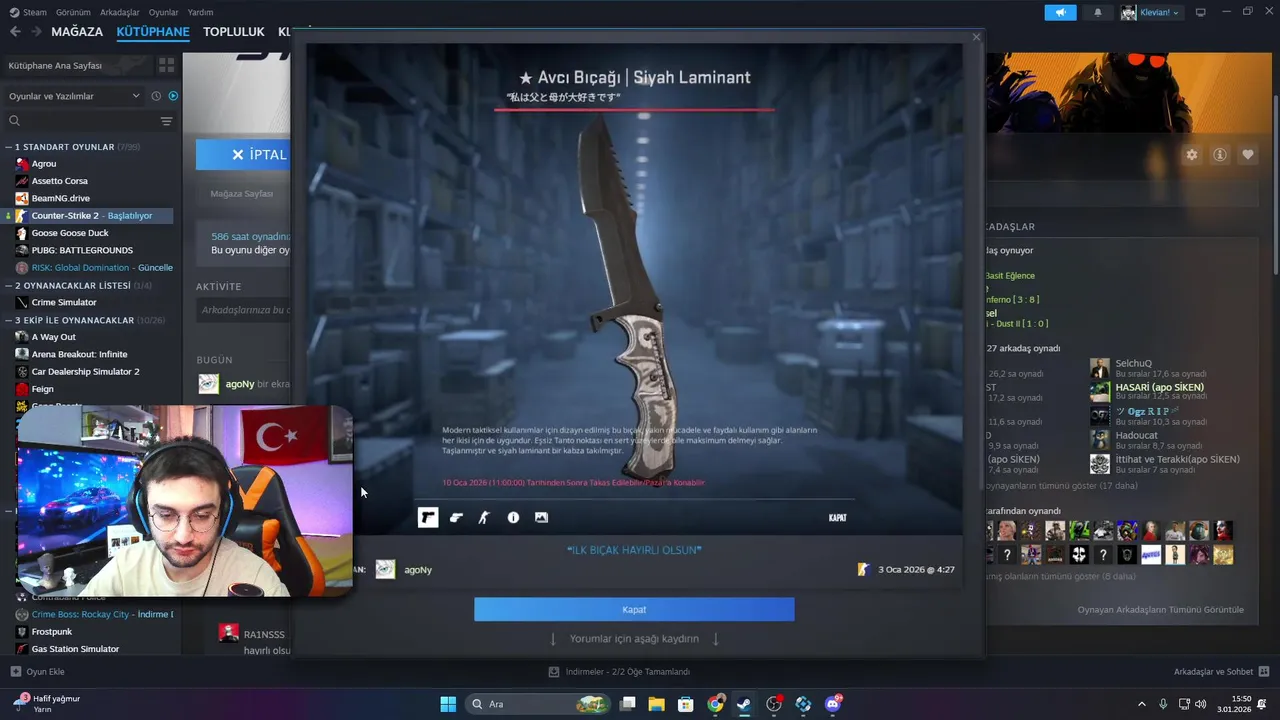Select the character pose view icon
1280x720 pixels.
point(484,517)
